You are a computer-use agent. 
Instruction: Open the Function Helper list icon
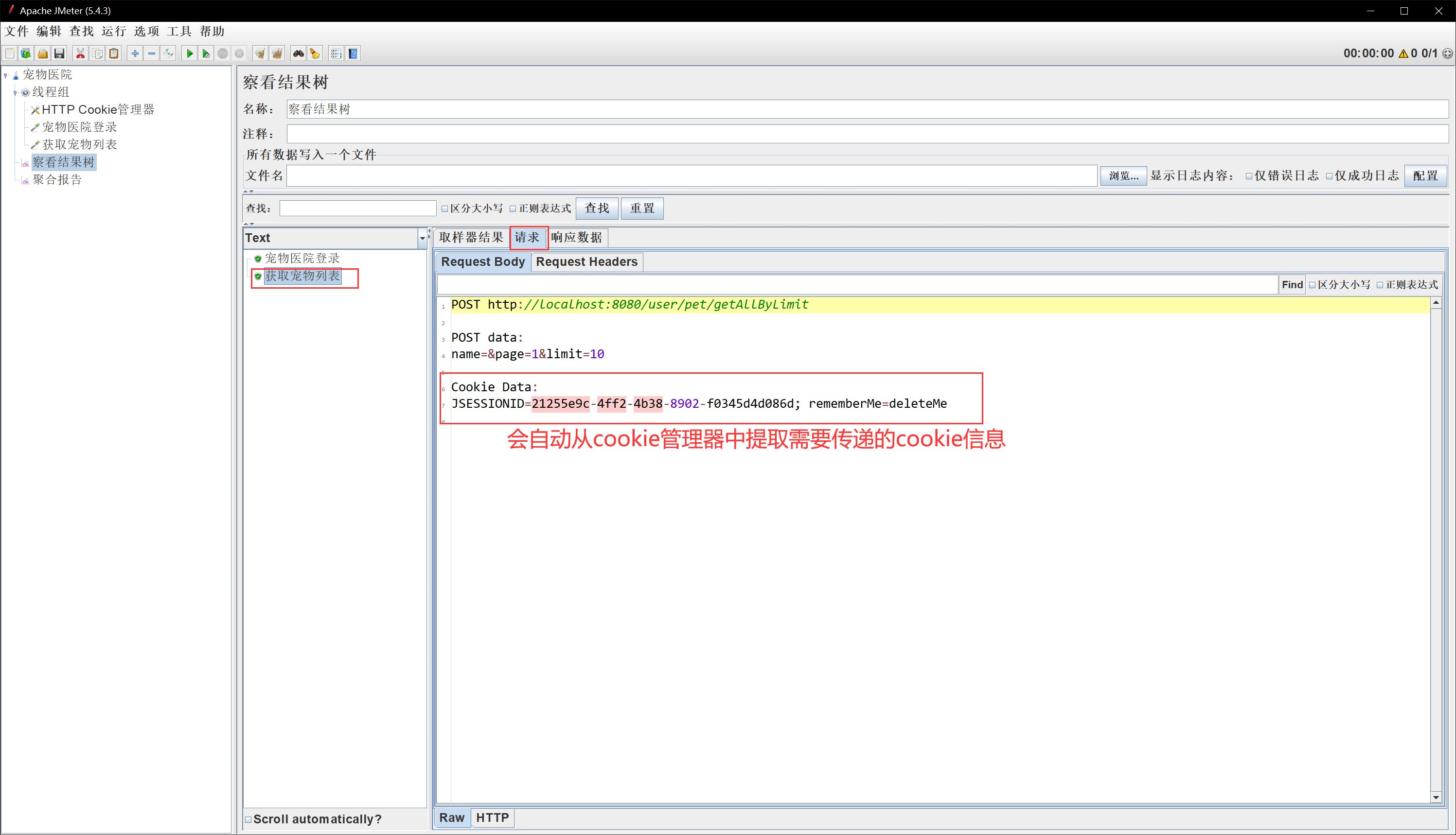click(336, 53)
